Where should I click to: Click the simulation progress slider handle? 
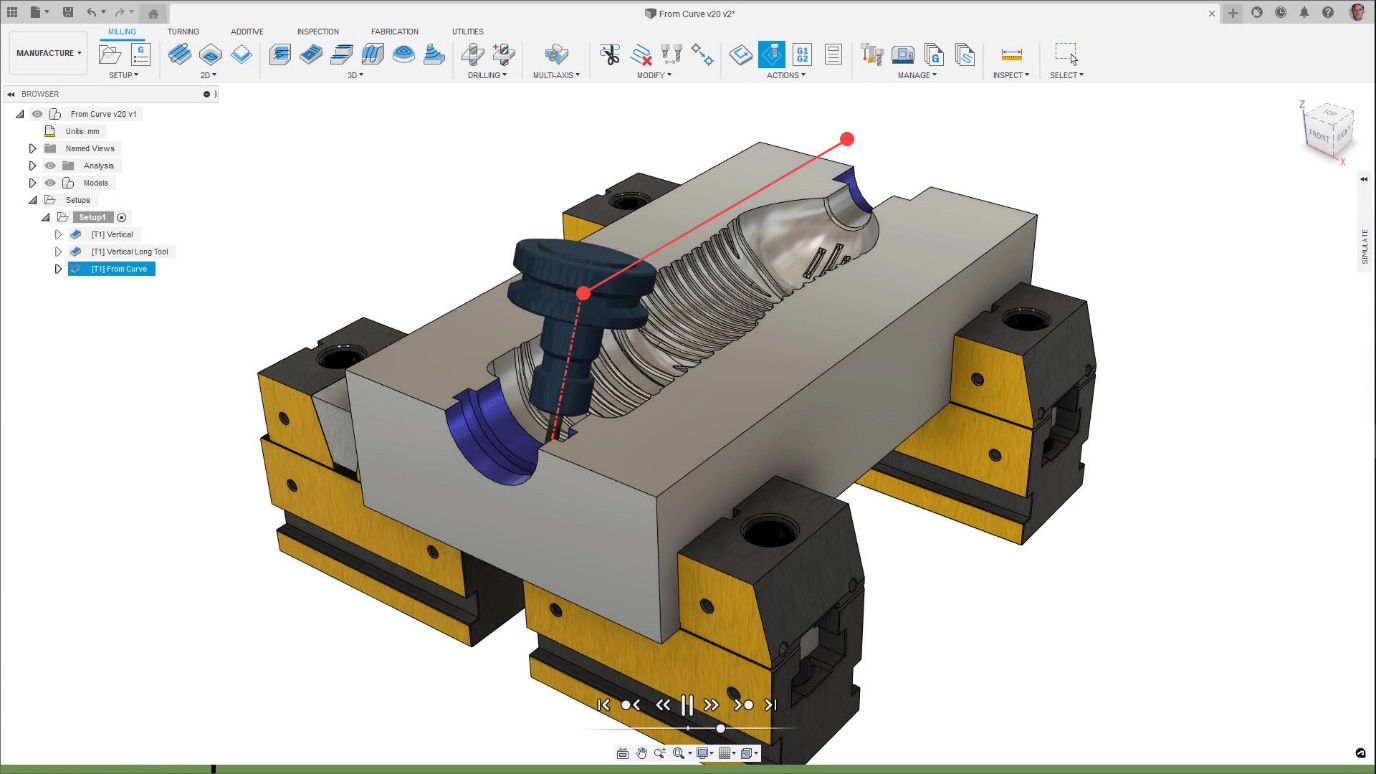tap(720, 728)
